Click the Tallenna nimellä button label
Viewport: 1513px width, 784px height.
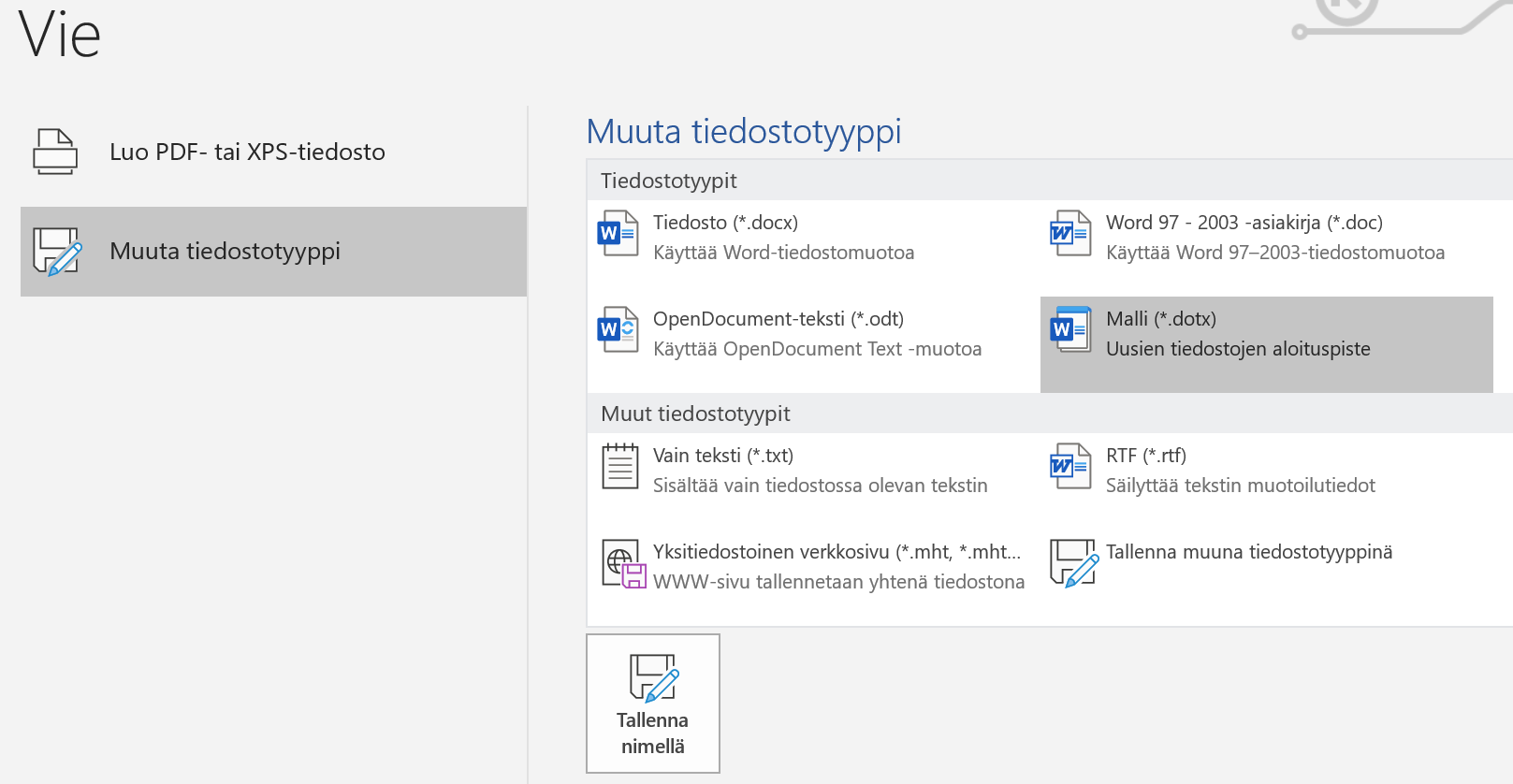tap(653, 733)
